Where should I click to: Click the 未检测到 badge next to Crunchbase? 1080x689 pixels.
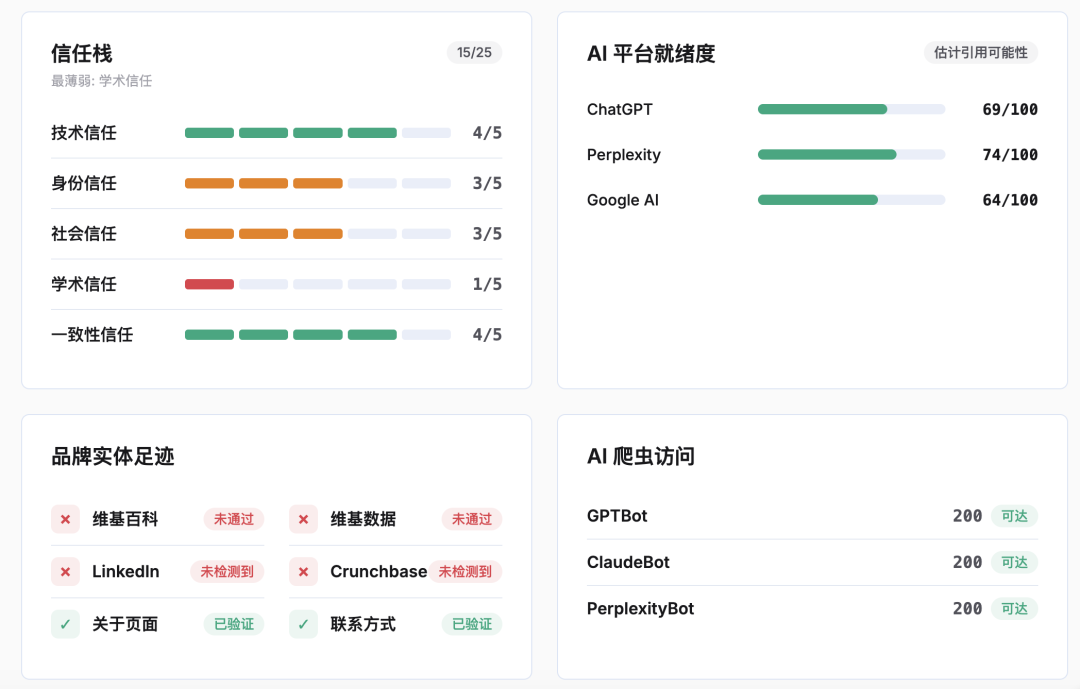tap(465, 572)
